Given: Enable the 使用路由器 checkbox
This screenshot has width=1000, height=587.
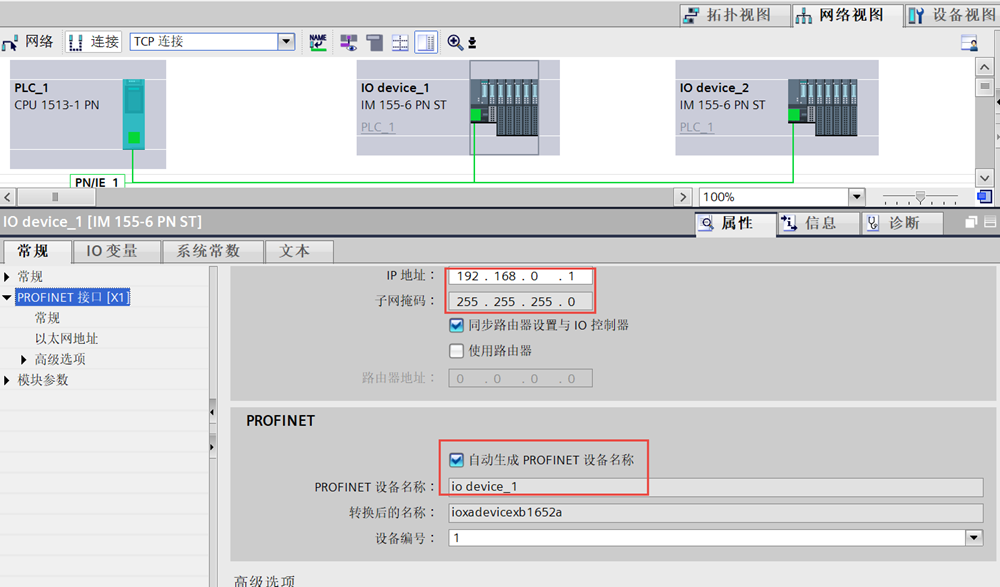Looking at the screenshot, I should 457,351.
